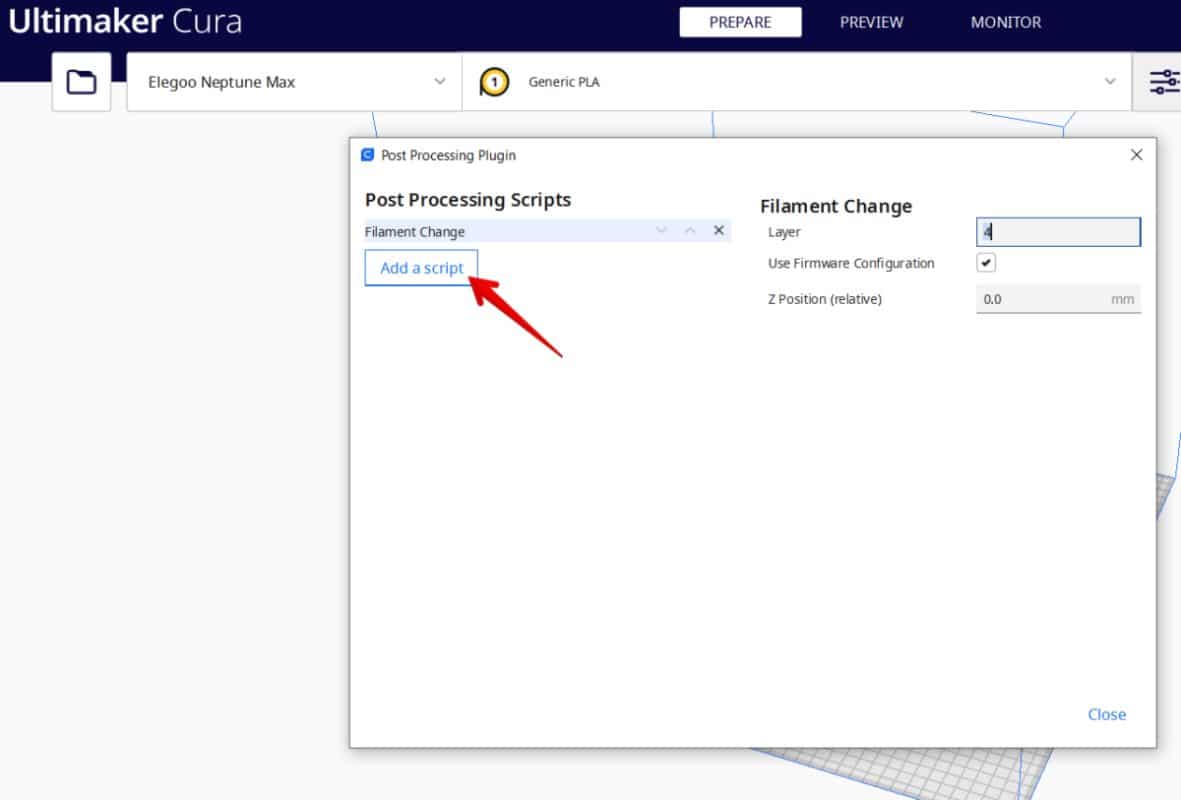
Task: Toggle Use Firmware Configuration checkbox
Action: pyautogui.click(x=986, y=263)
